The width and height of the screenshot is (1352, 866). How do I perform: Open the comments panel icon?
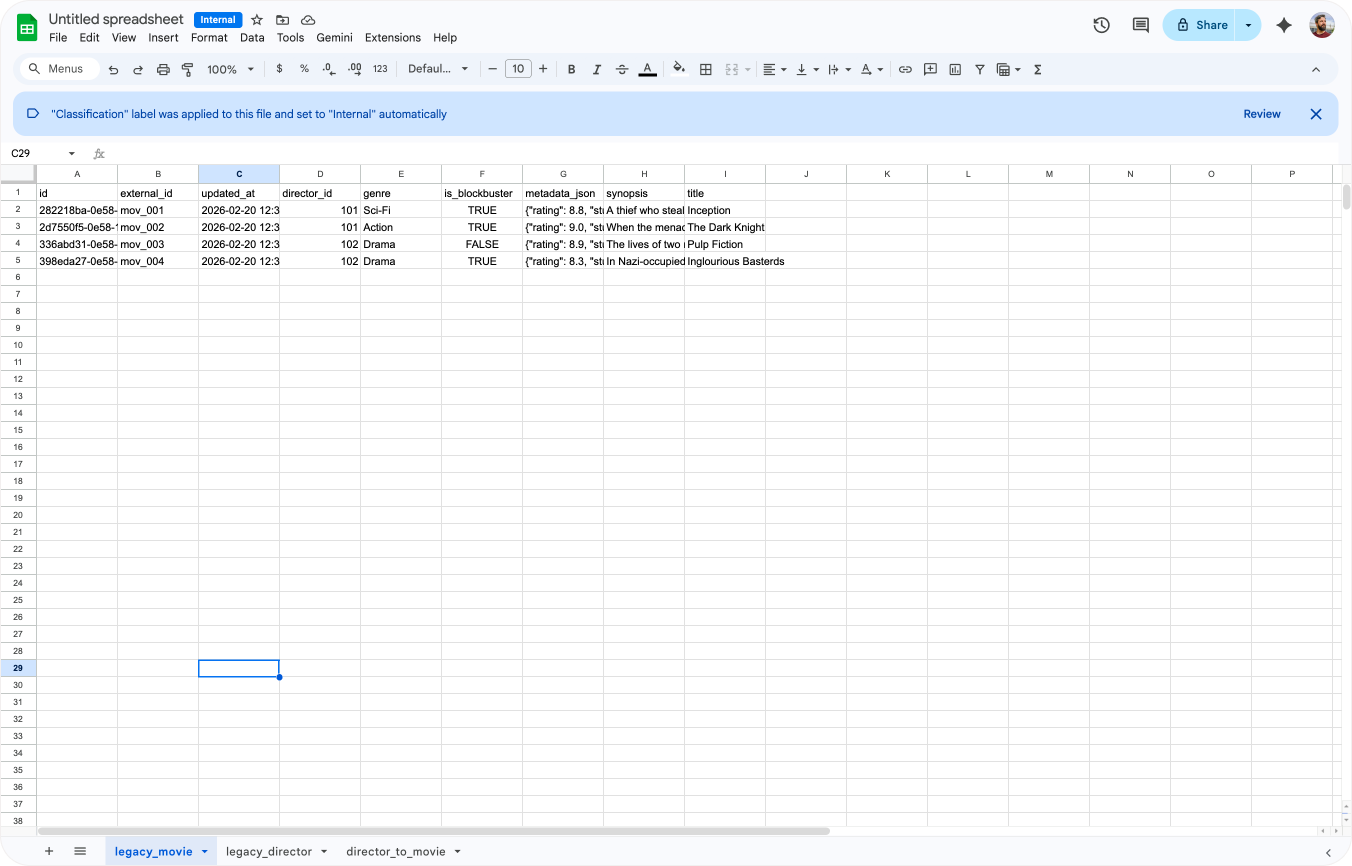point(1140,25)
